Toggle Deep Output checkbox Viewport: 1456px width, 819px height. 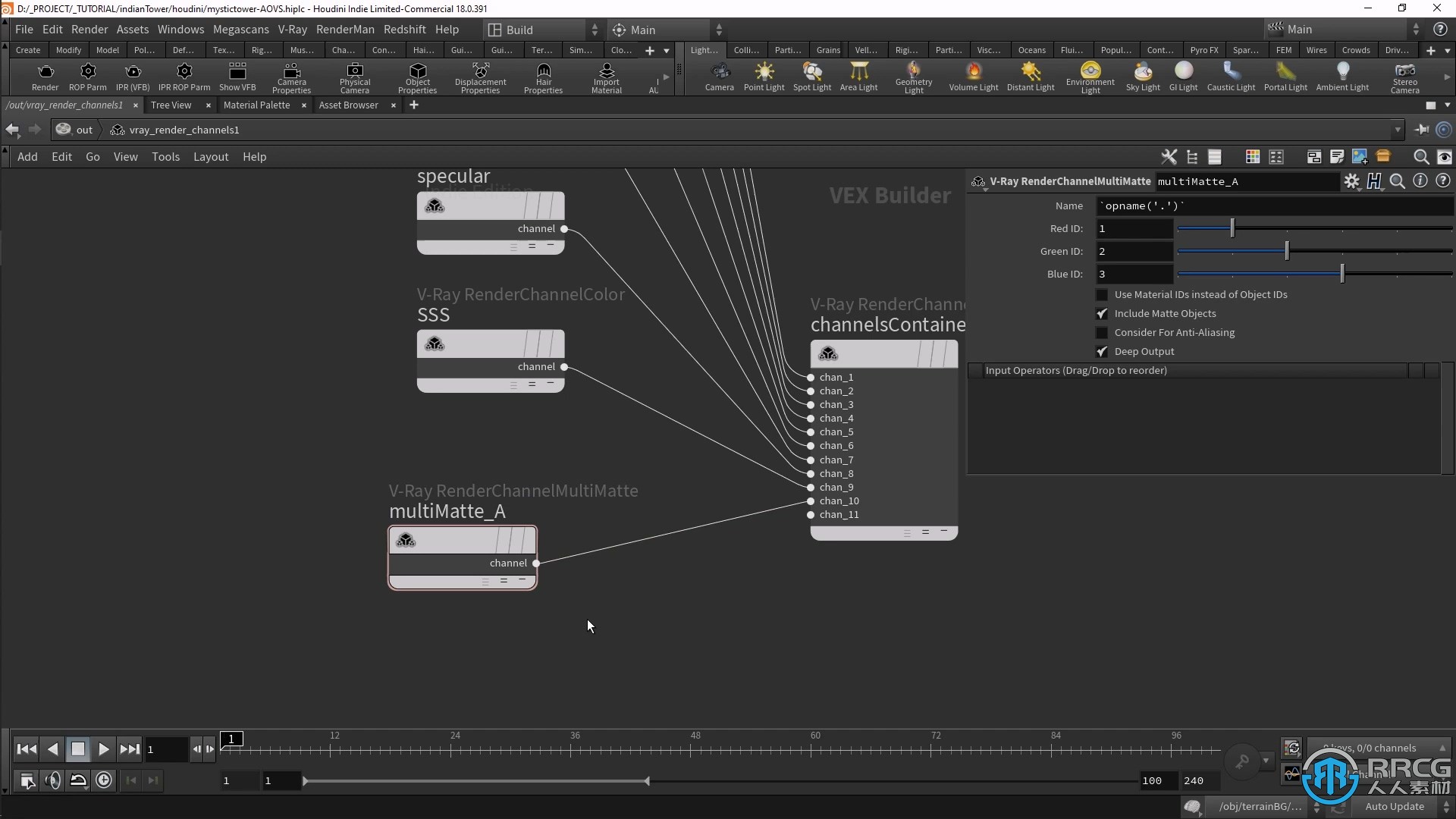[1102, 351]
